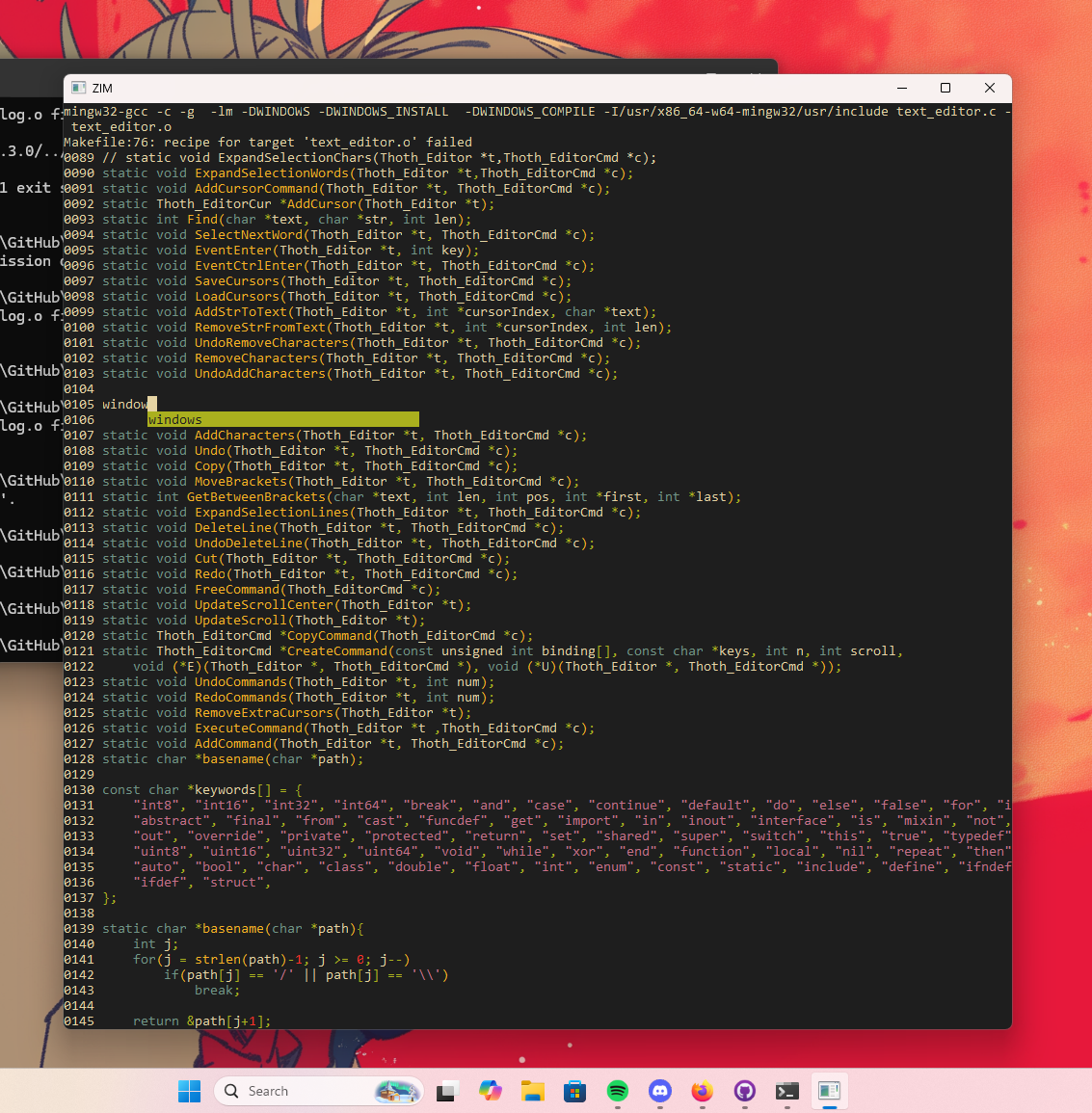Click 'LoadCursors' on line 0098

237,297
